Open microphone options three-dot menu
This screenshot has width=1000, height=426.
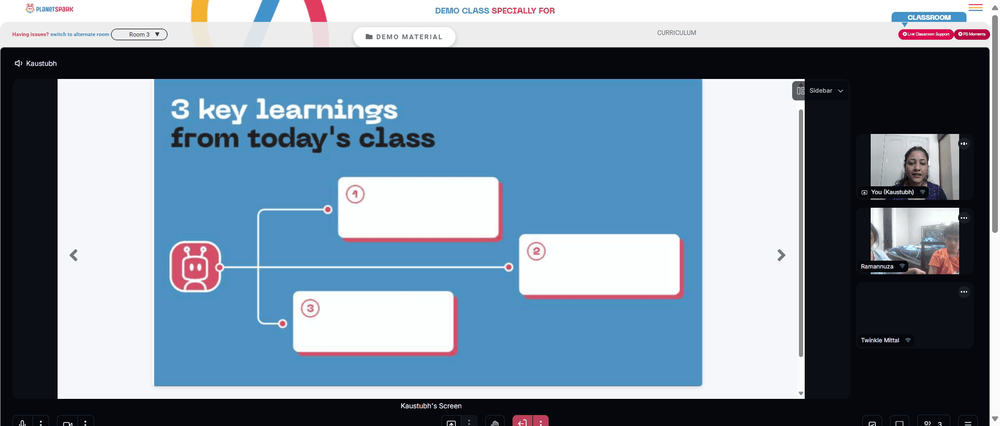[41, 422]
